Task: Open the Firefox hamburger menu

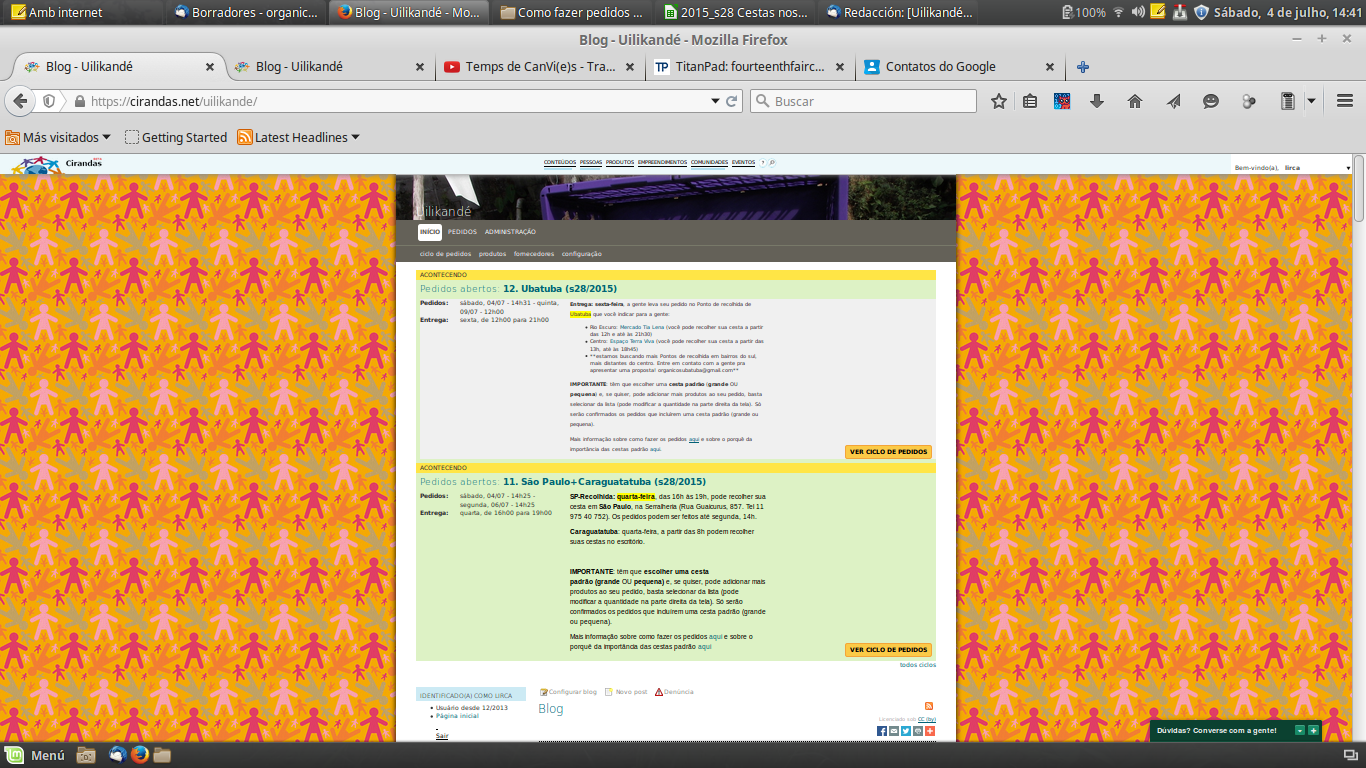Action: tap(1344, 101)
